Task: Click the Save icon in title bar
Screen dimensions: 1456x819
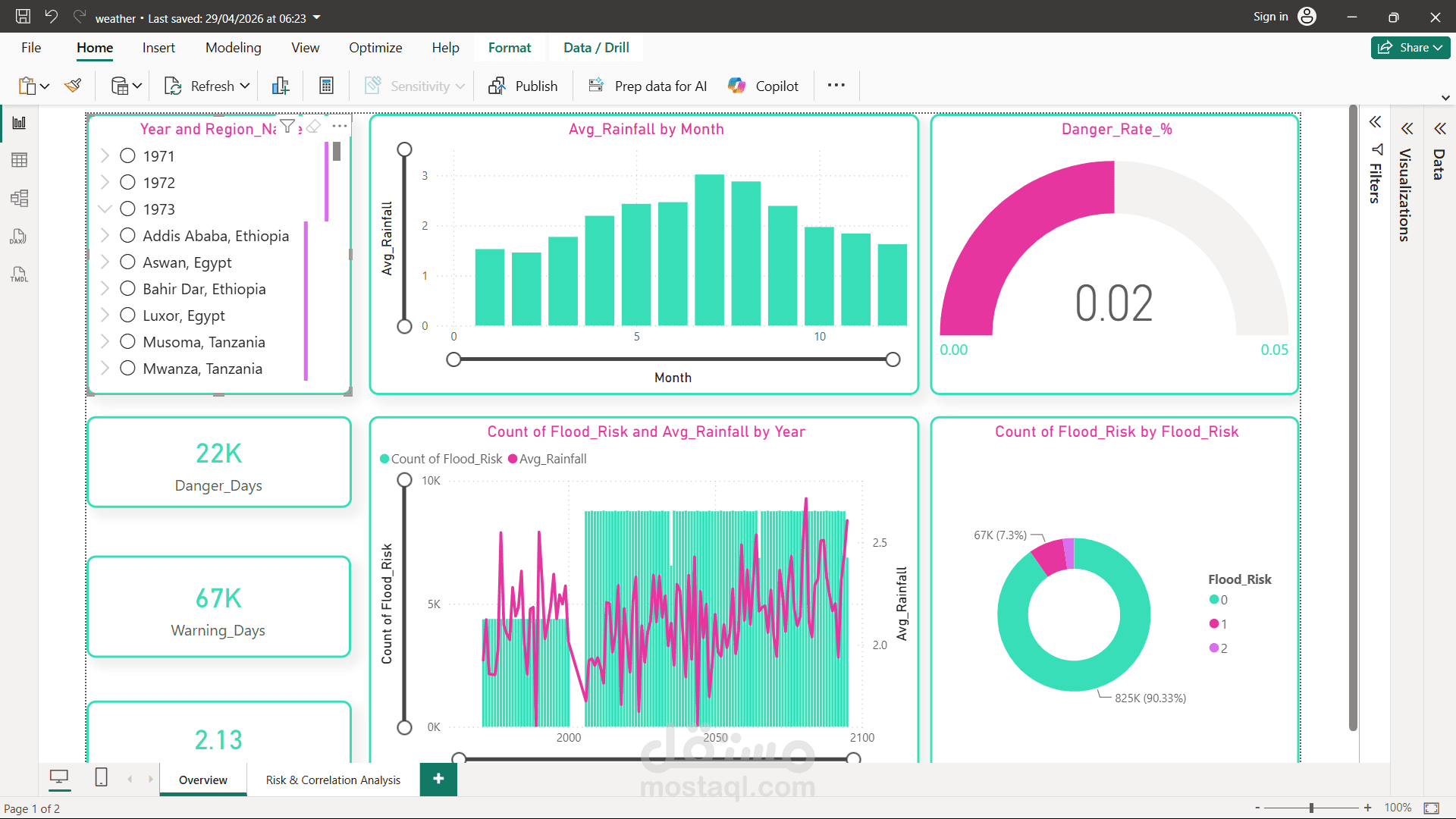Action: tap(23, 17)
